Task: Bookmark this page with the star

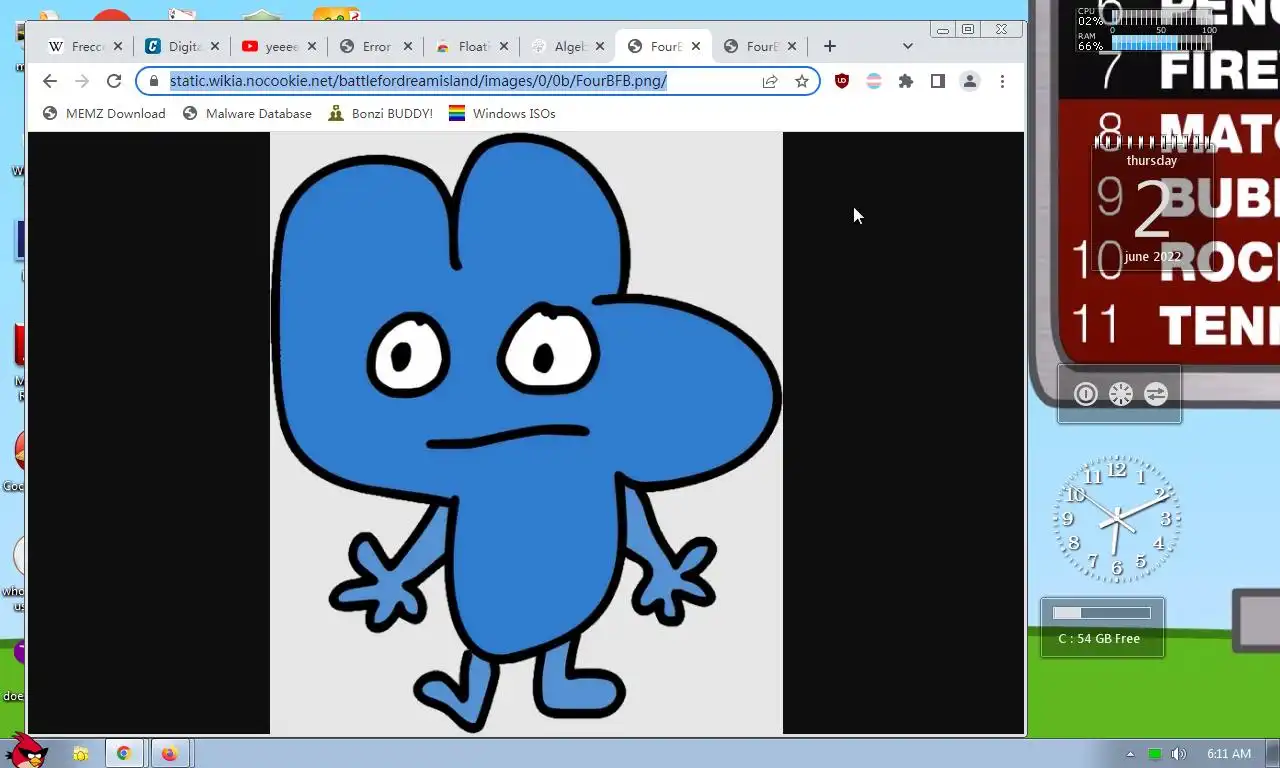Action: click(x=802, y=81)
